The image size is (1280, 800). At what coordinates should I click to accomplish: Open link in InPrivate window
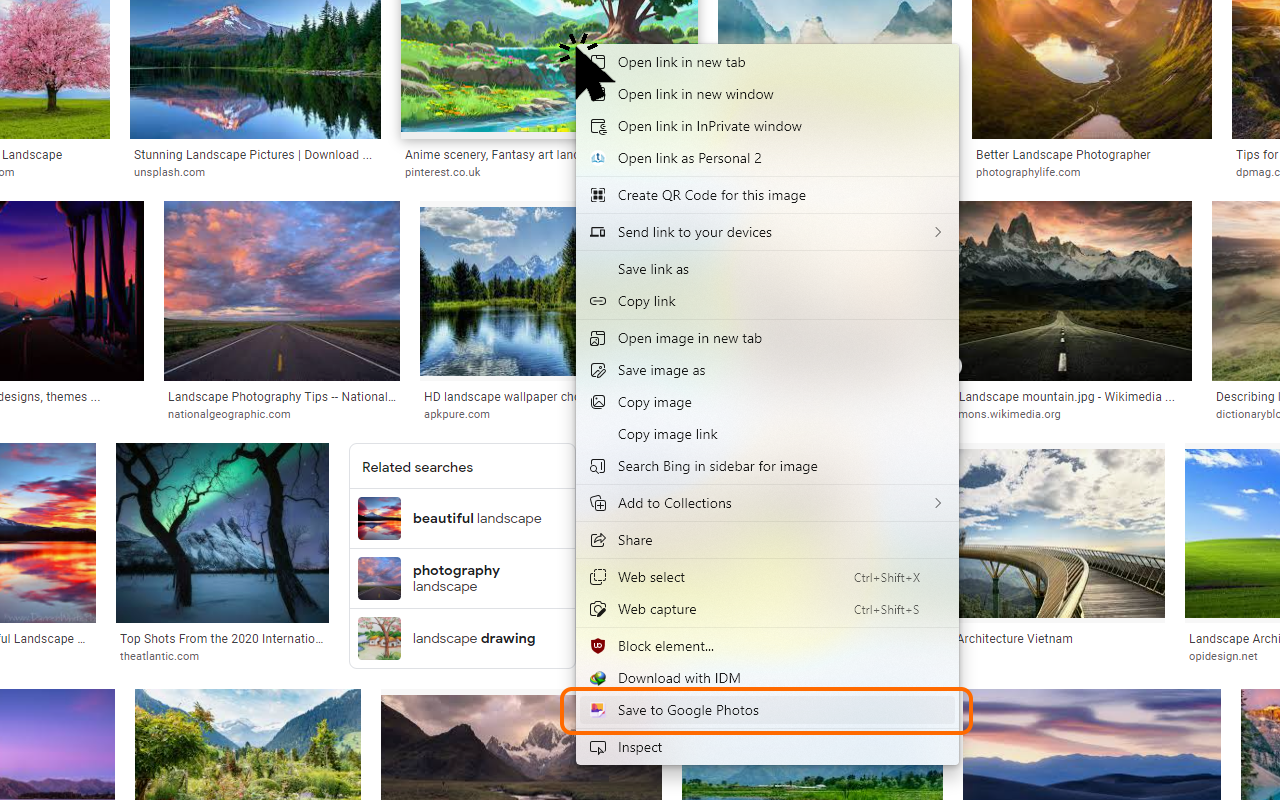point(709,126)
